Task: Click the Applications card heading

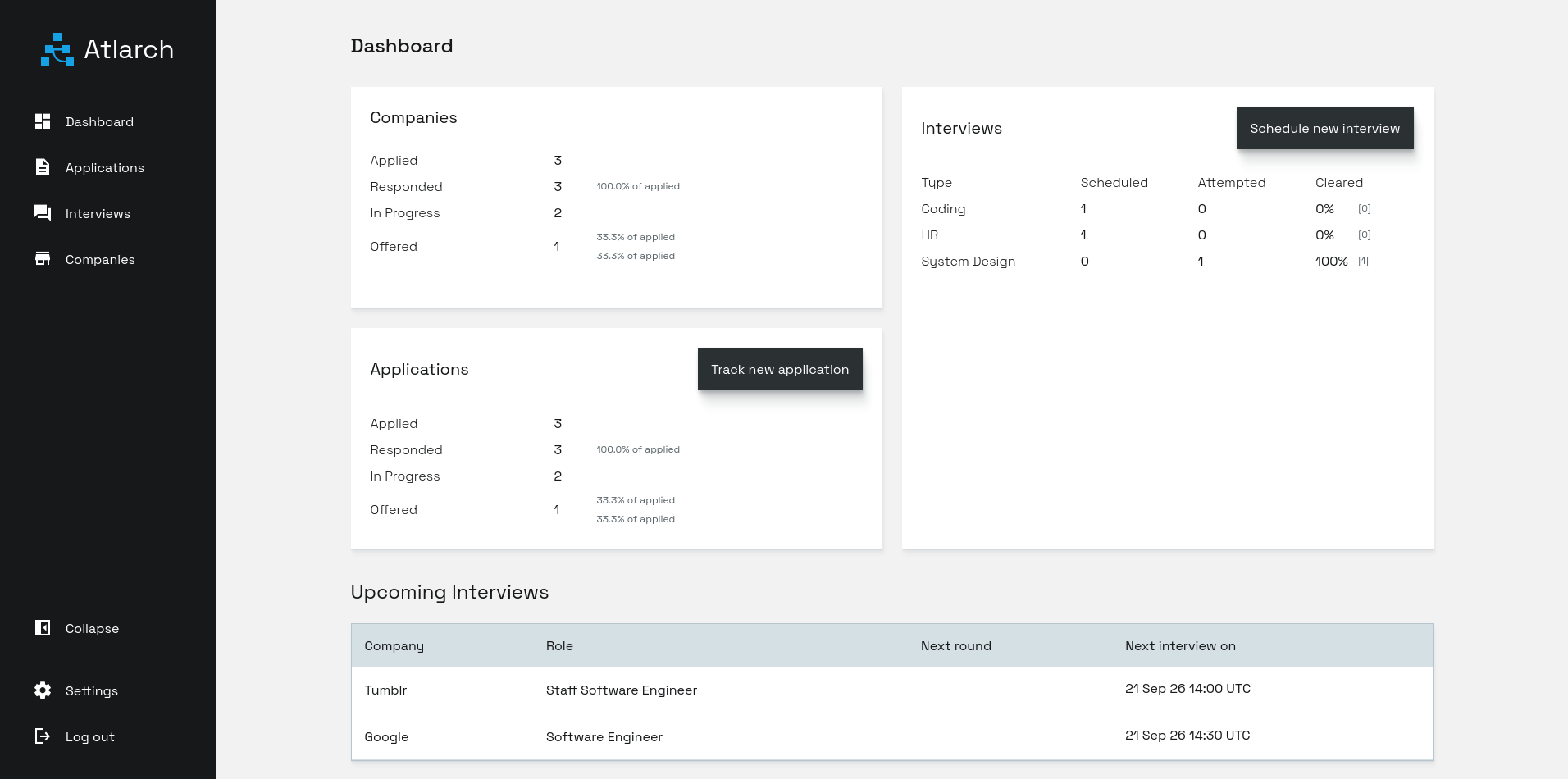Action: [419, 369]
